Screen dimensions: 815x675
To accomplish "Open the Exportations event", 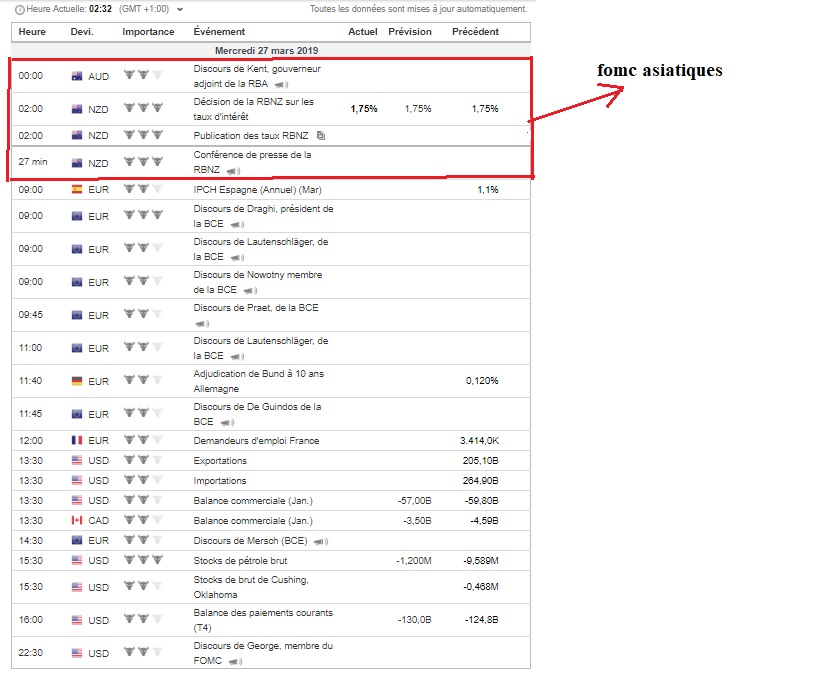I will coord(220,461).
